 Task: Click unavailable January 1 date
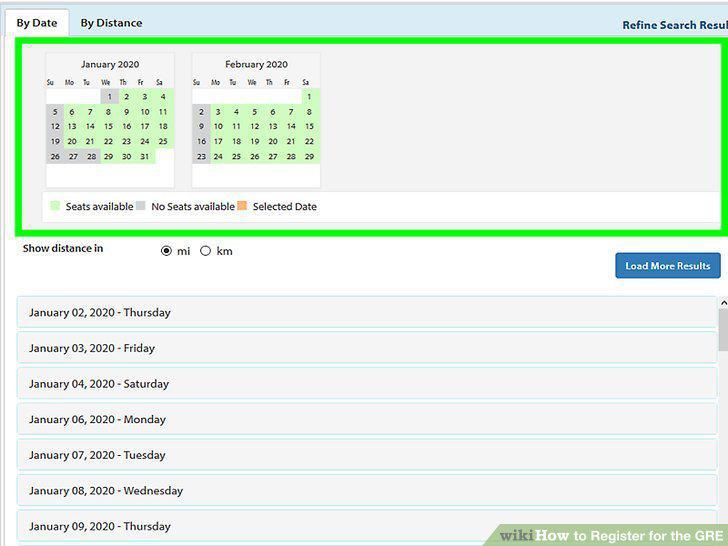(110, 97)
